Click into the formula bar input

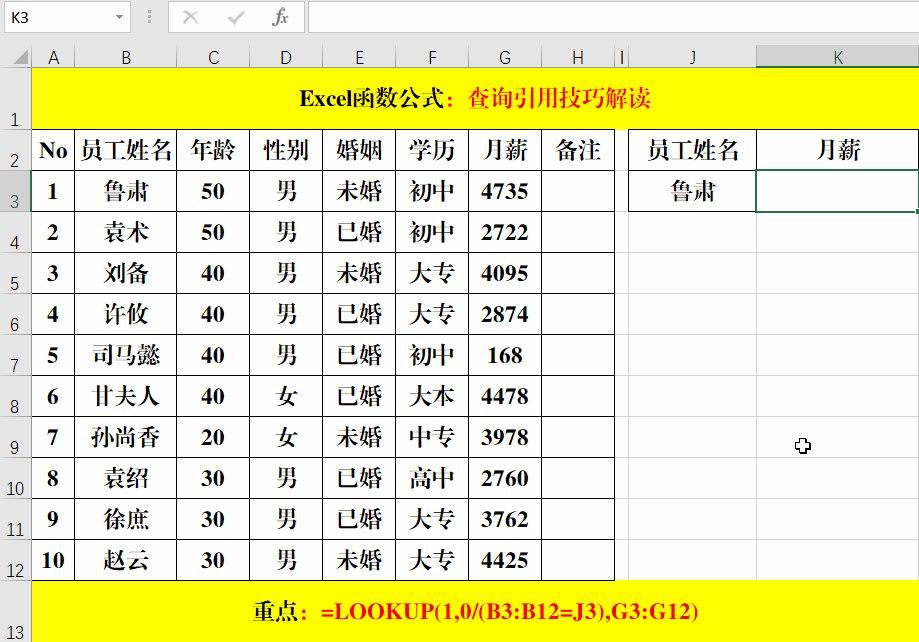tap(613, 17)
